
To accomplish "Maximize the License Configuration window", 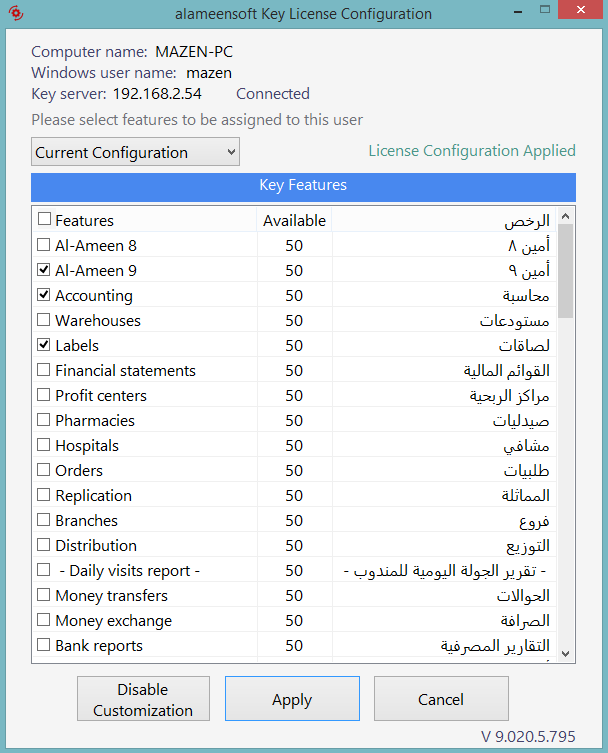I will tap(545, 10).
